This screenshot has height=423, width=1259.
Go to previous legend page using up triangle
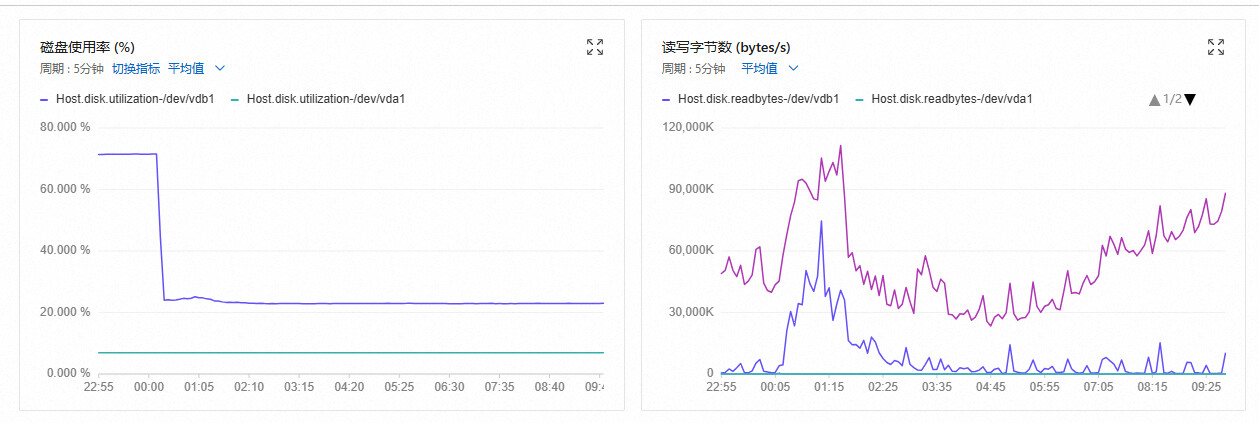click(1154, 100)
